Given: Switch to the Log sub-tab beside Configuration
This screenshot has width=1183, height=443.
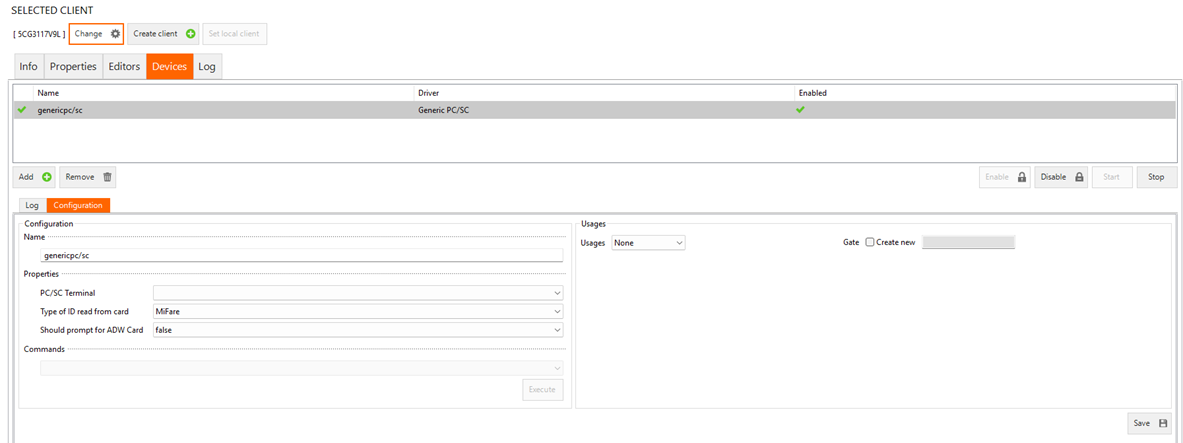Looking at the screenshot, I should pos(32,205).
